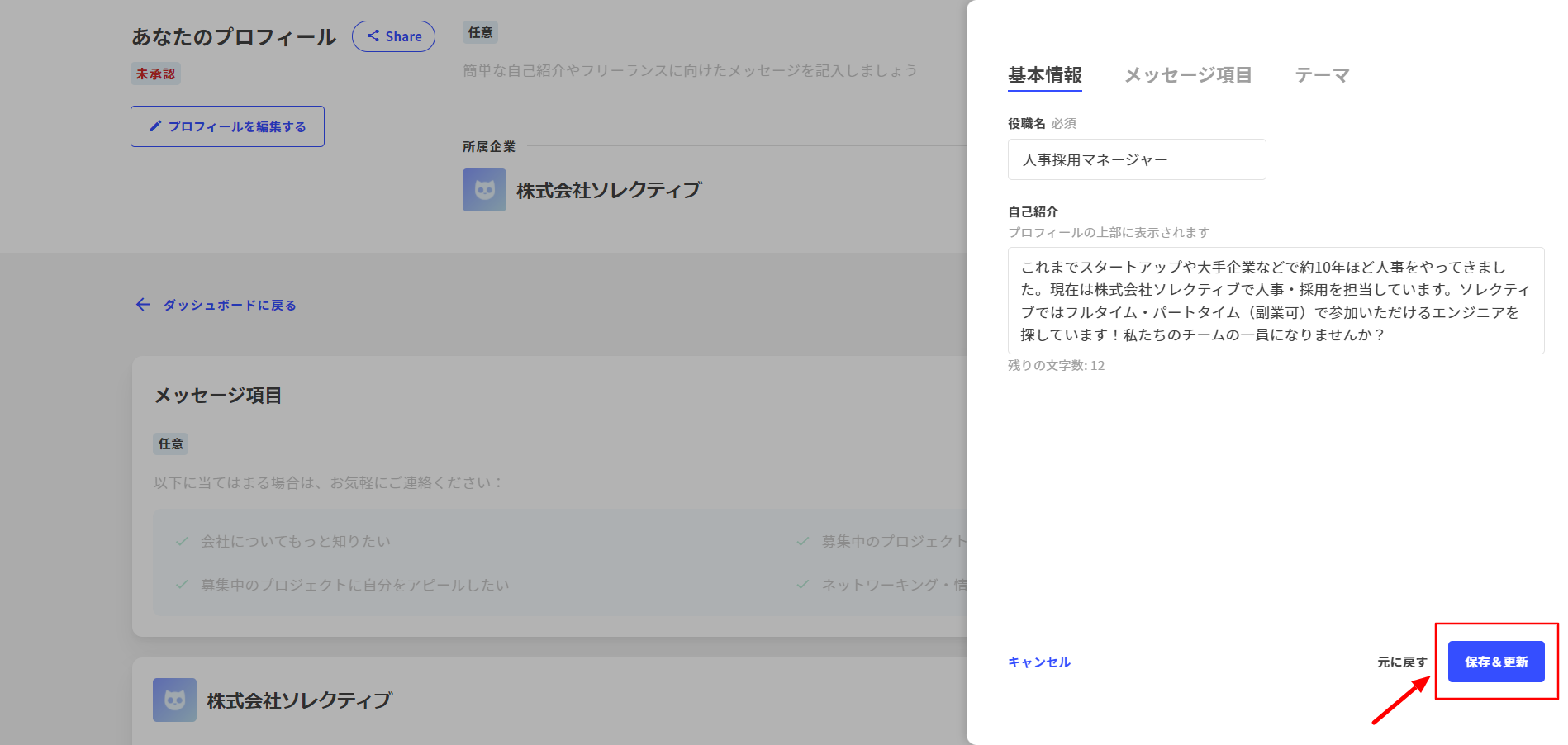Viewport: 1568px width, 745px height.
Task: Click company logo in bottom card
Action: 174,700
